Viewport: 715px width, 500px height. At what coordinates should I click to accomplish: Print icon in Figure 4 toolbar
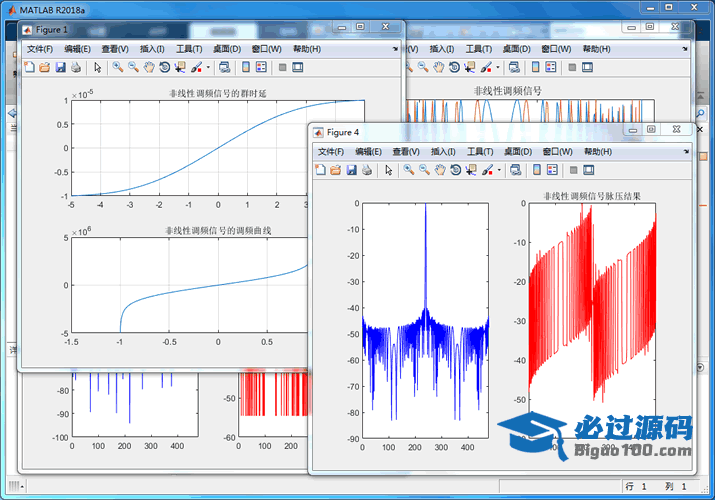pyautogui.click(x=367, y=170)
